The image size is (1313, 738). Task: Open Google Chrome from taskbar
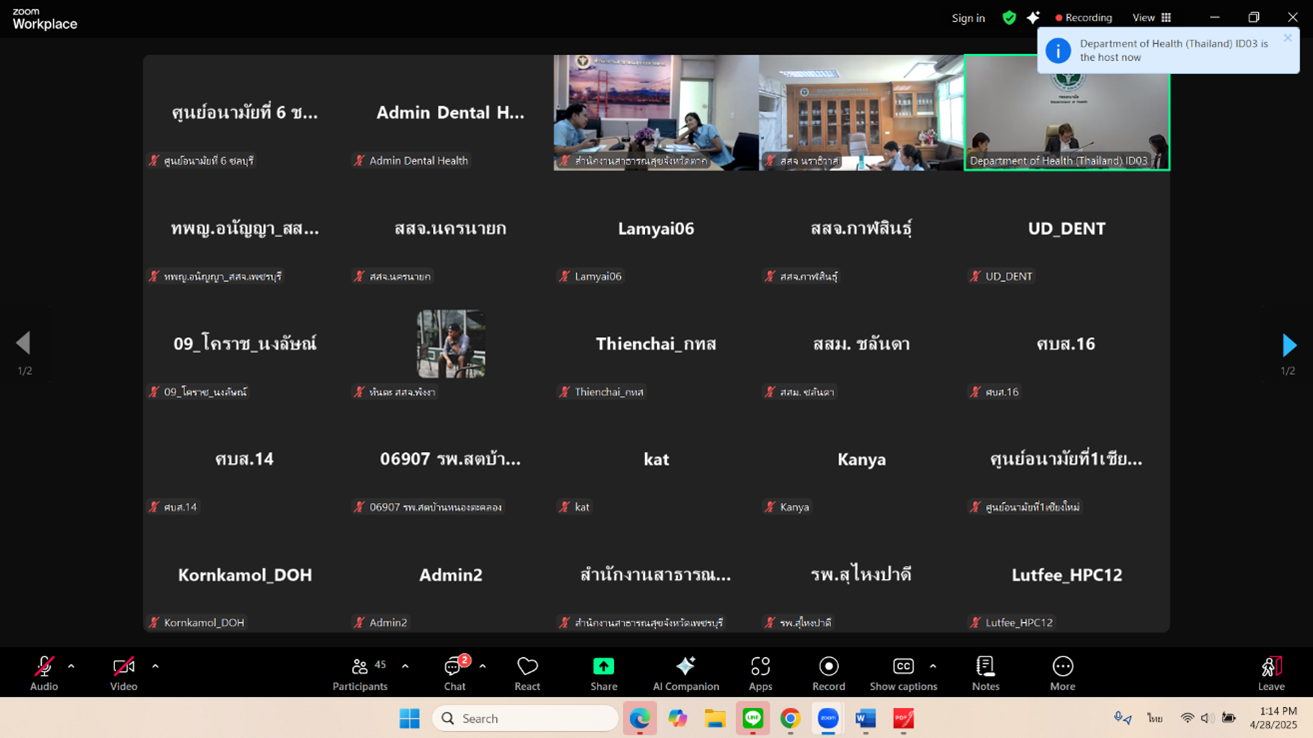click(x=790, y=718)
